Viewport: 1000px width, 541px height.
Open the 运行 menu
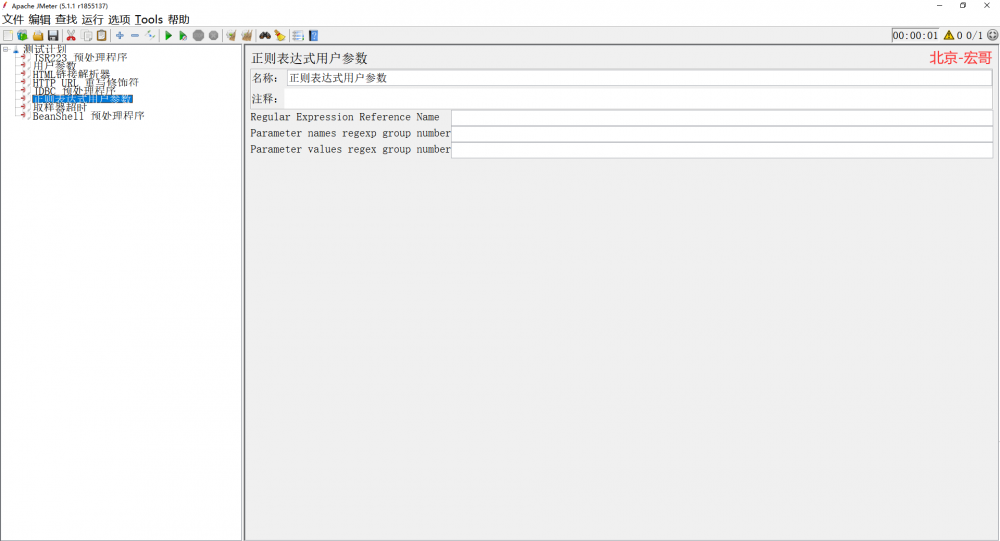(x=92, y=20)
